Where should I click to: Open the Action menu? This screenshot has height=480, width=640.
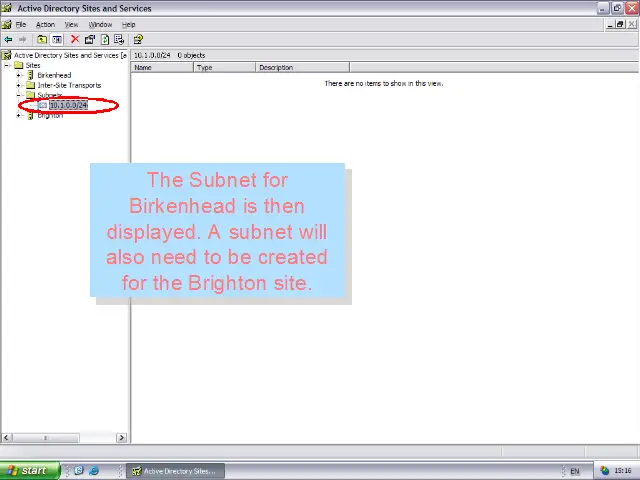pyautogui.click(x=45, y=24)
